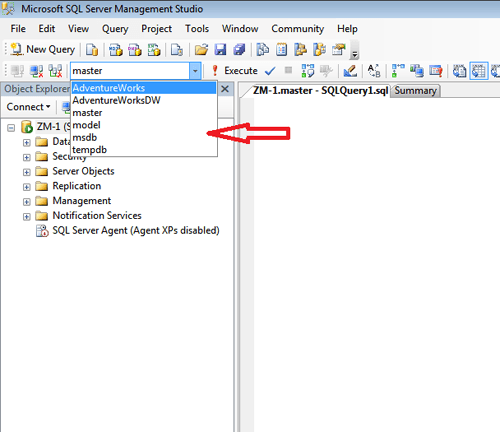The height and width of the screenshot is (432, 500).
Task: Click the database combo box arrow
Action: coord(195,71)
